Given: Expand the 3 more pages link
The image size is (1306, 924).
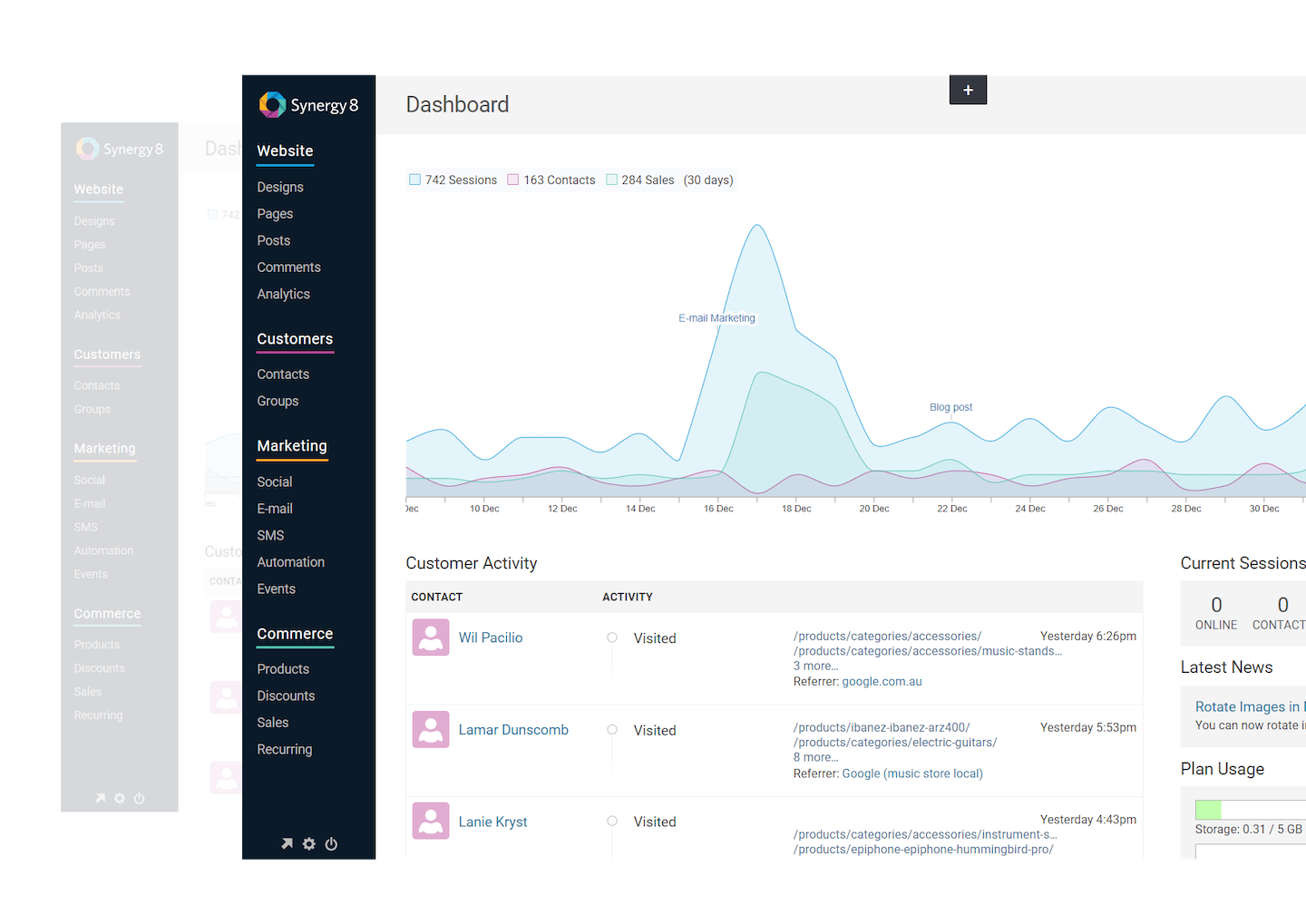Looking at the screenshot, I should coord(815,666).
